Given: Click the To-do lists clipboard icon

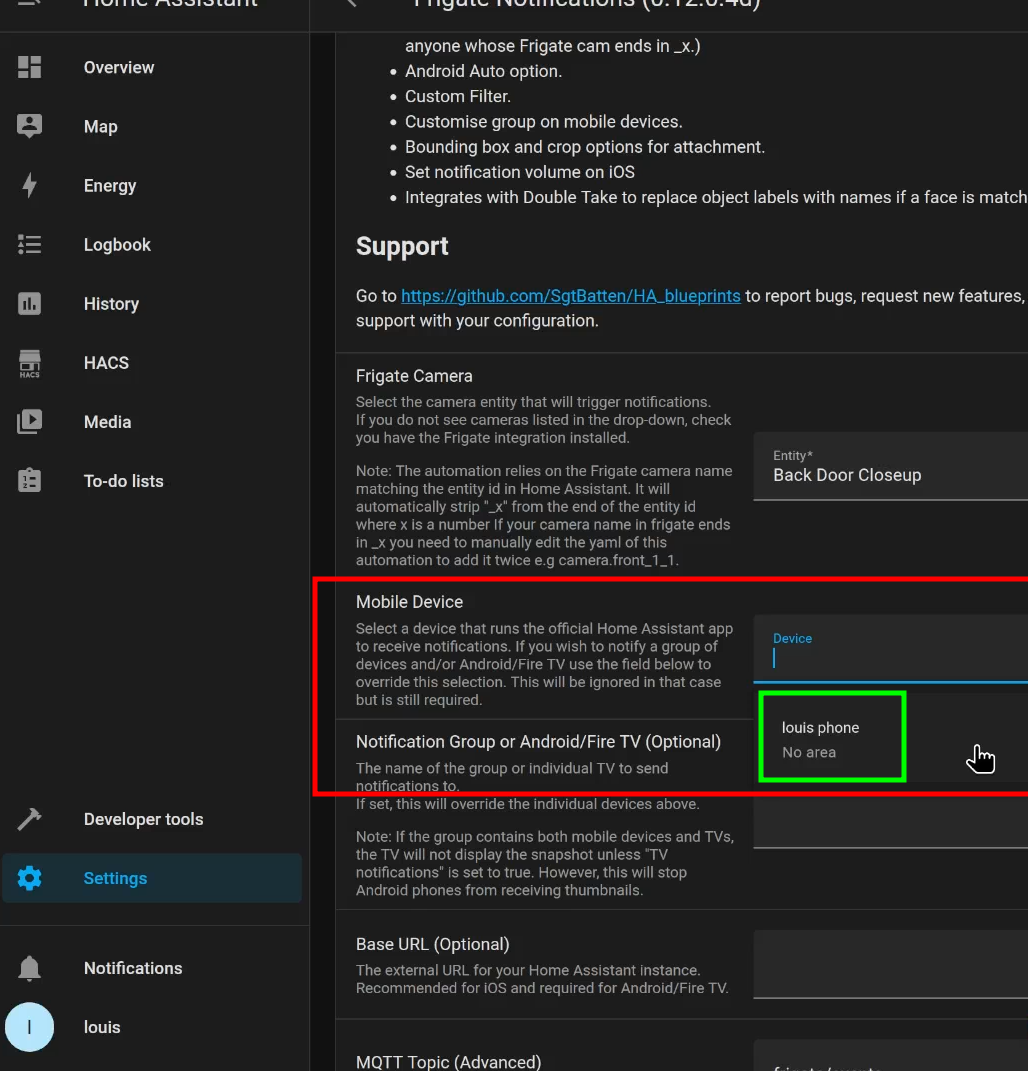Looking at the screenshot, I should click(29, 480).
